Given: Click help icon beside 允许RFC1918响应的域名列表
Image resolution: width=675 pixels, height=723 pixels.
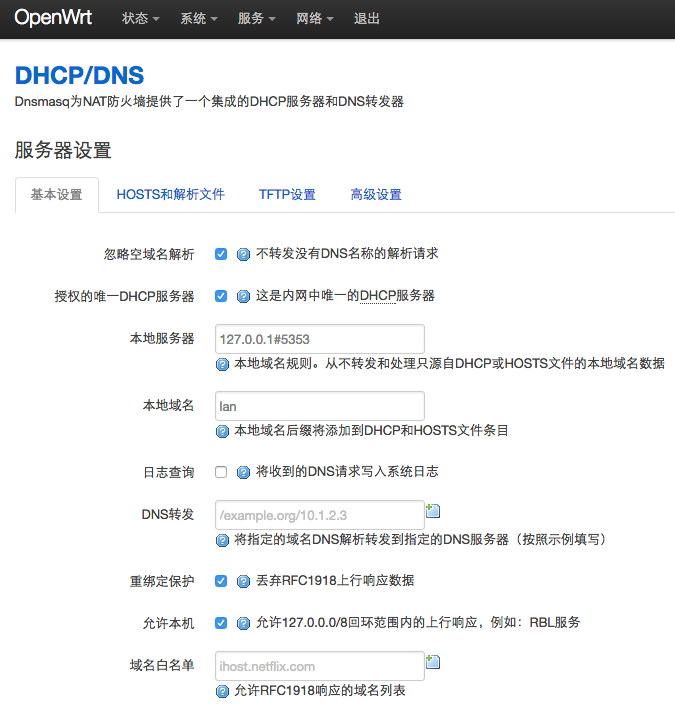Looking at the screenshot, I should [x=222, y=691].
